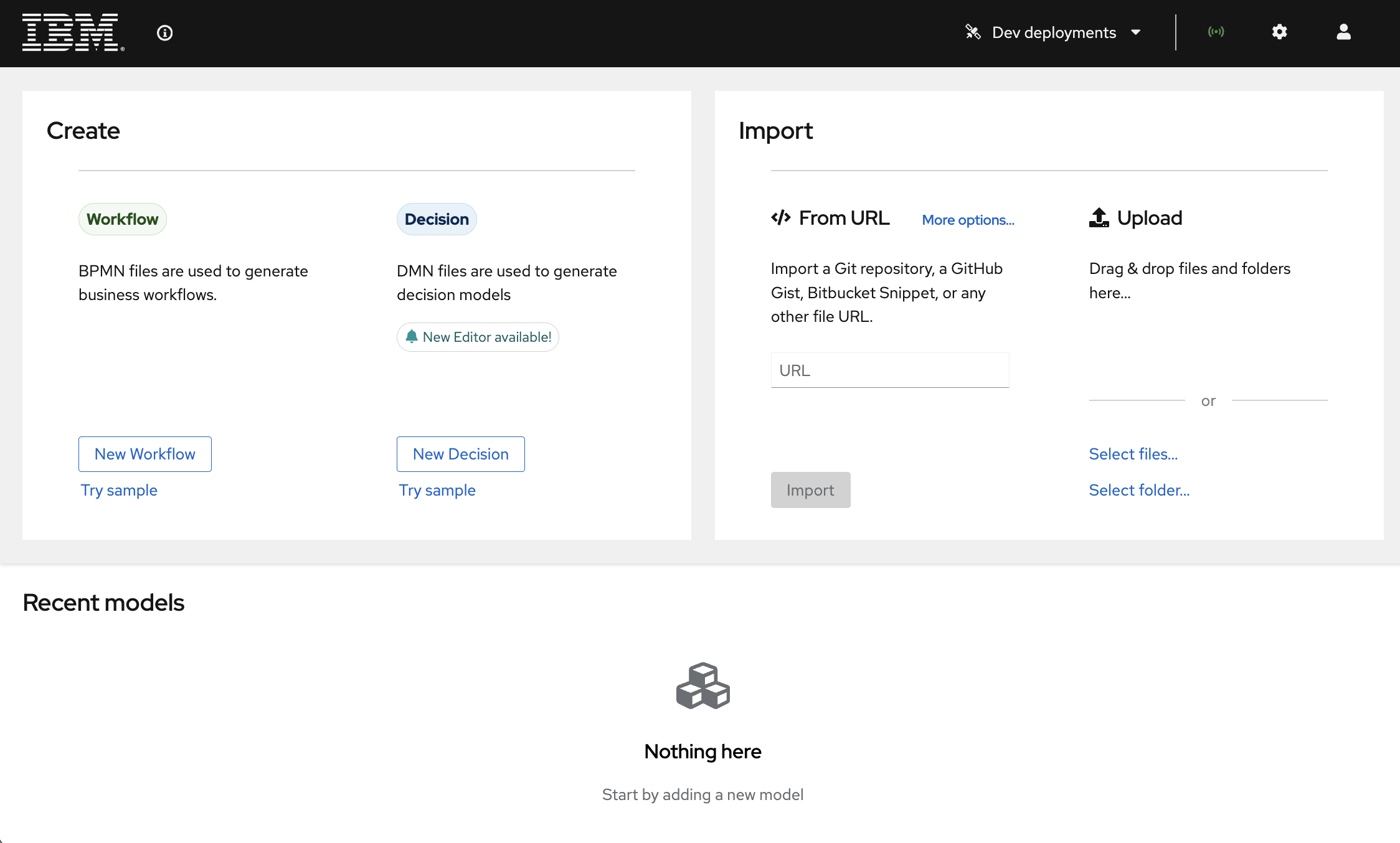Image resolution: width=1400 pixels, height=843 pixels.
Task: Click the IBM logo
Action: pyautogui.click(x=73, y=32)
